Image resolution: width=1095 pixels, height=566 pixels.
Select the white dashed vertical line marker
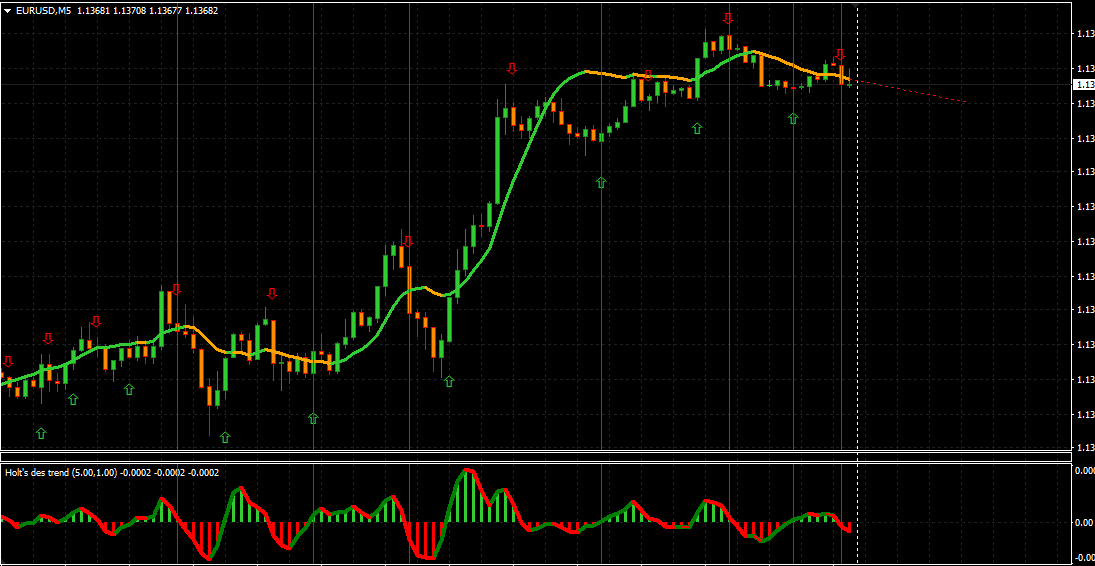pyautogui.click(x=857, y=283)
